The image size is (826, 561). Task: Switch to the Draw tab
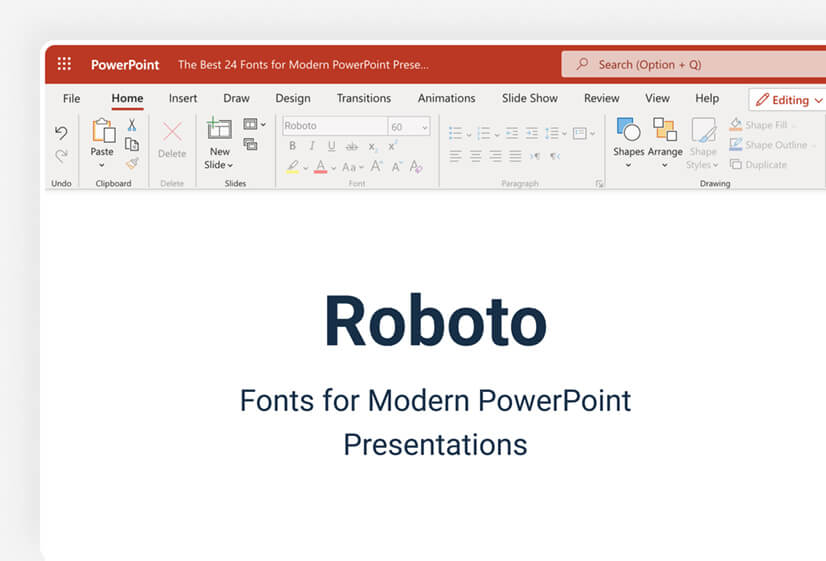click(x=237, y=99)
